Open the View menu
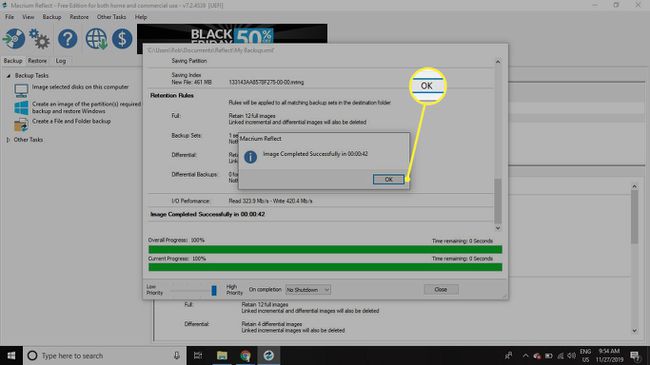This screenshot has width=650, height=365. [28, 17]
